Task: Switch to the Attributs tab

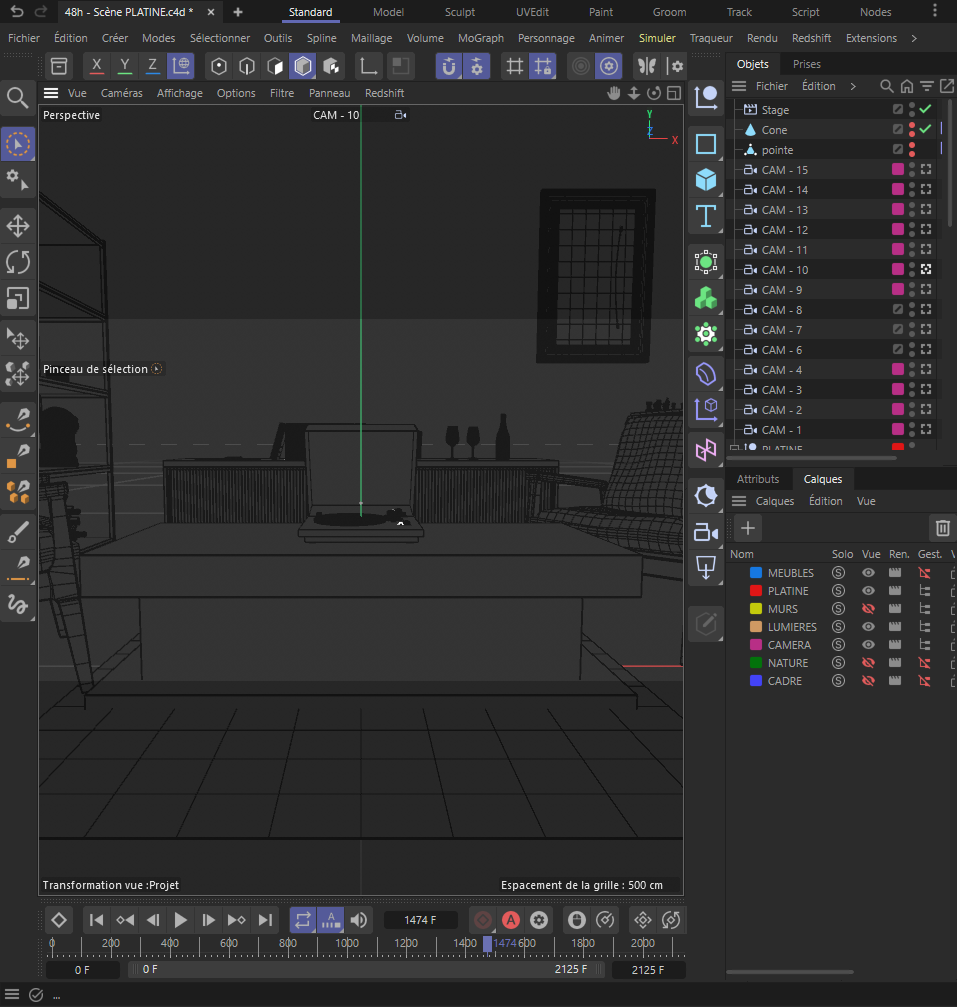Action: click(758, 479)
